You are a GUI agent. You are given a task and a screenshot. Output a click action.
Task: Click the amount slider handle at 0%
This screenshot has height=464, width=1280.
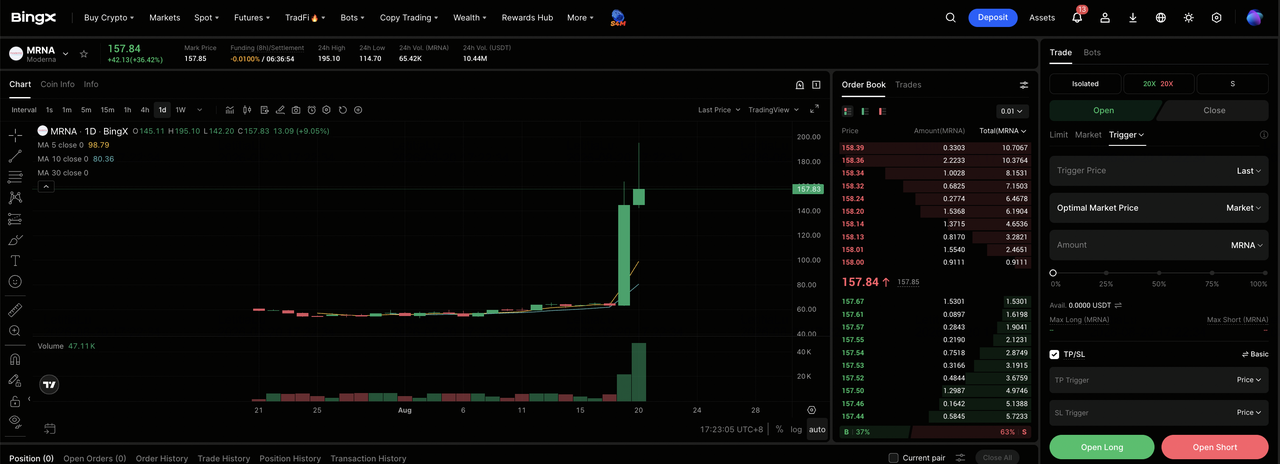tap(1053, 272)
